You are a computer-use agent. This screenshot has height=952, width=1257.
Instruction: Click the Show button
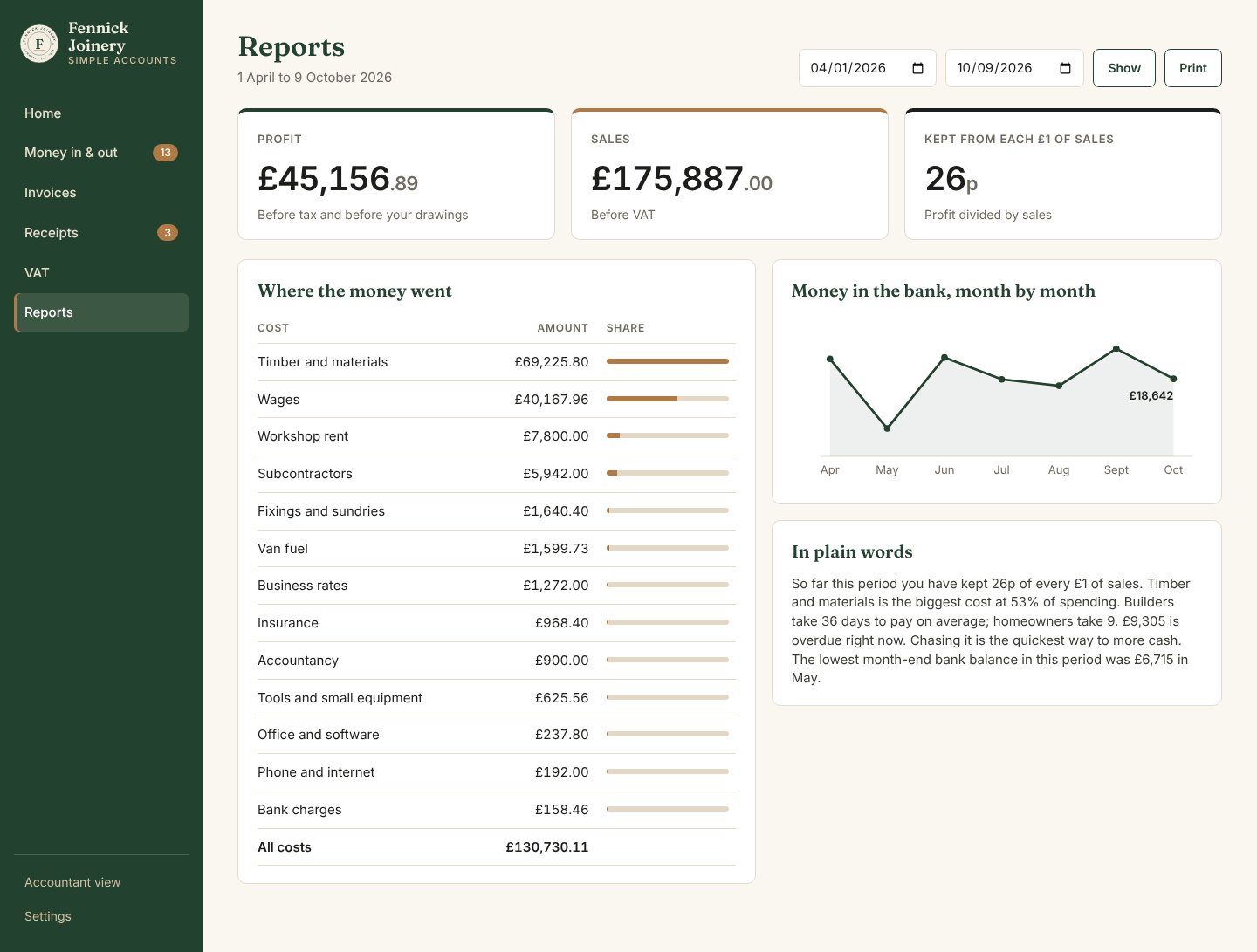[x=1124, y=68]
